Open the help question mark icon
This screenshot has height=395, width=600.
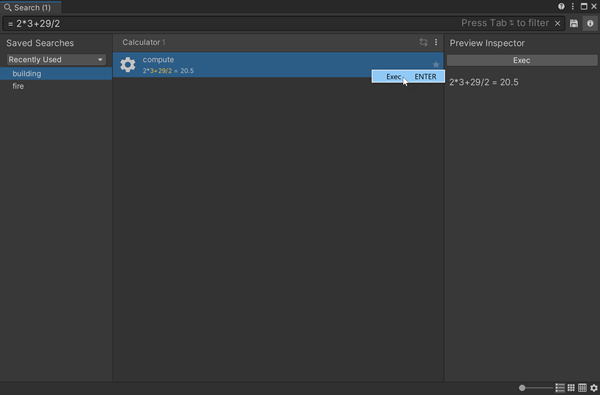pyautogui.click(x=561, y=6)
